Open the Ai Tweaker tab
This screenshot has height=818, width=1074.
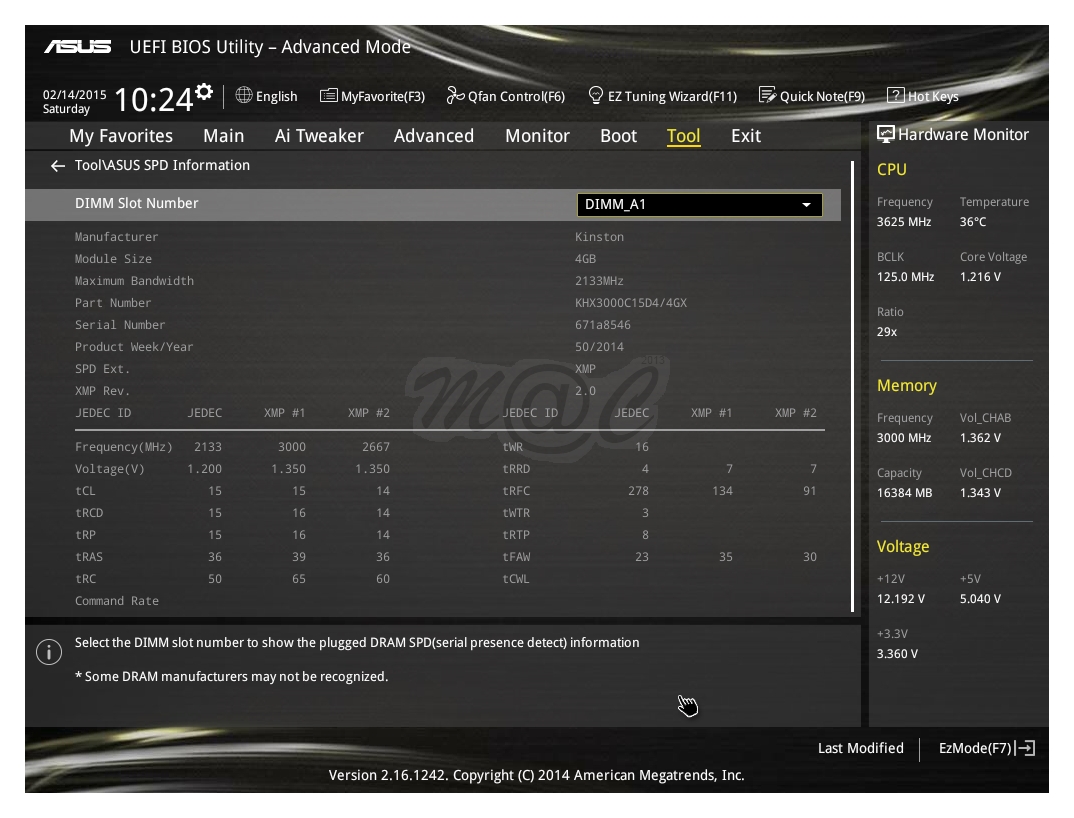(x=319, y=136)
